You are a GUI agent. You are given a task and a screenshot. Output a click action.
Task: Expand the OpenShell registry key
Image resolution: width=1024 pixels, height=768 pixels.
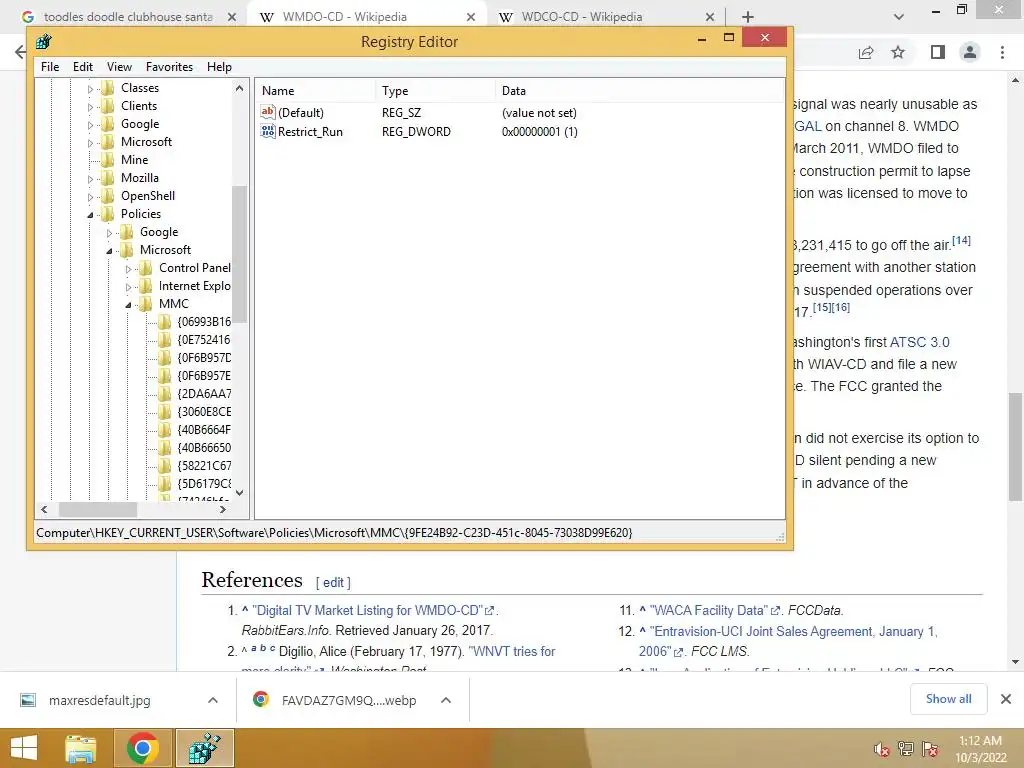90,197
